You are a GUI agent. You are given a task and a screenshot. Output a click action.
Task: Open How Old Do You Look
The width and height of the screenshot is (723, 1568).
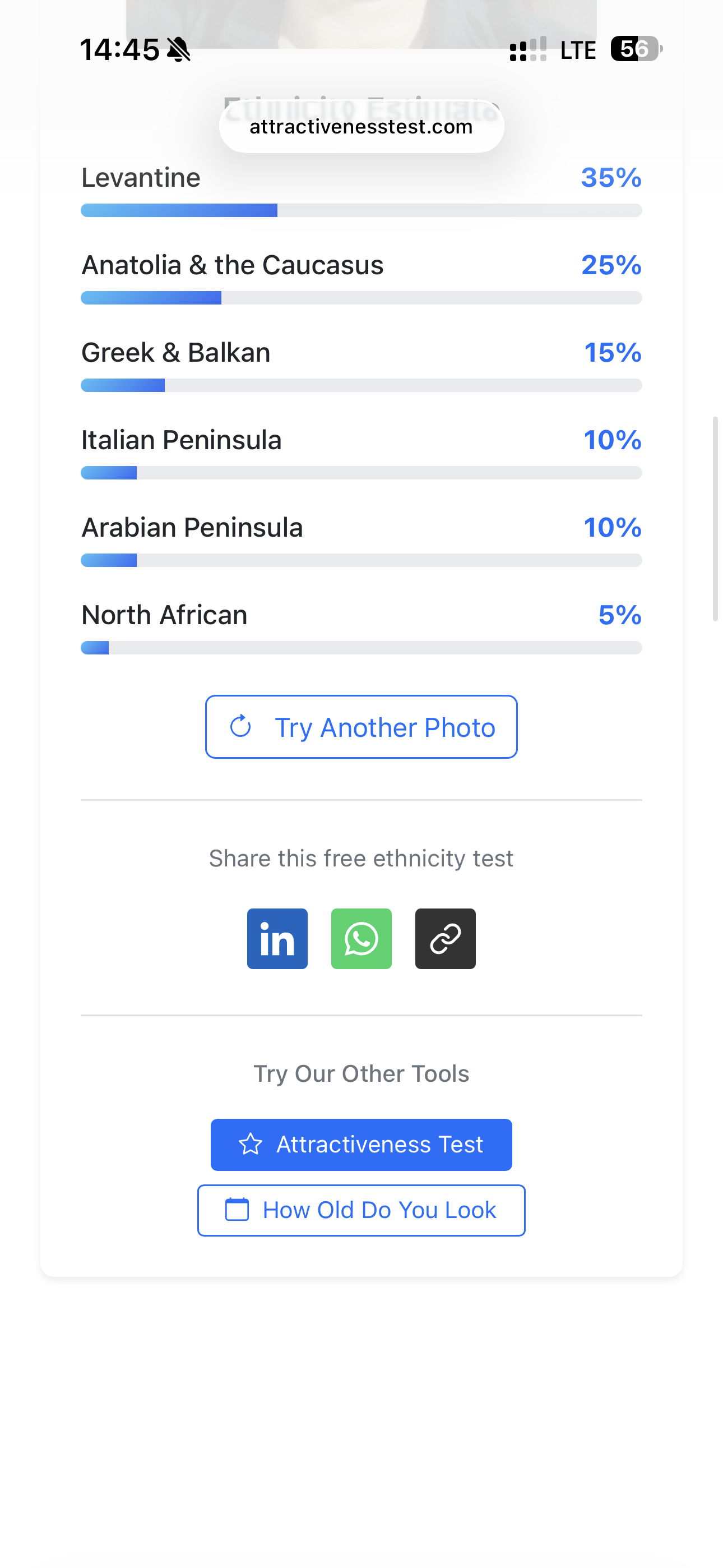(361, 1210)
